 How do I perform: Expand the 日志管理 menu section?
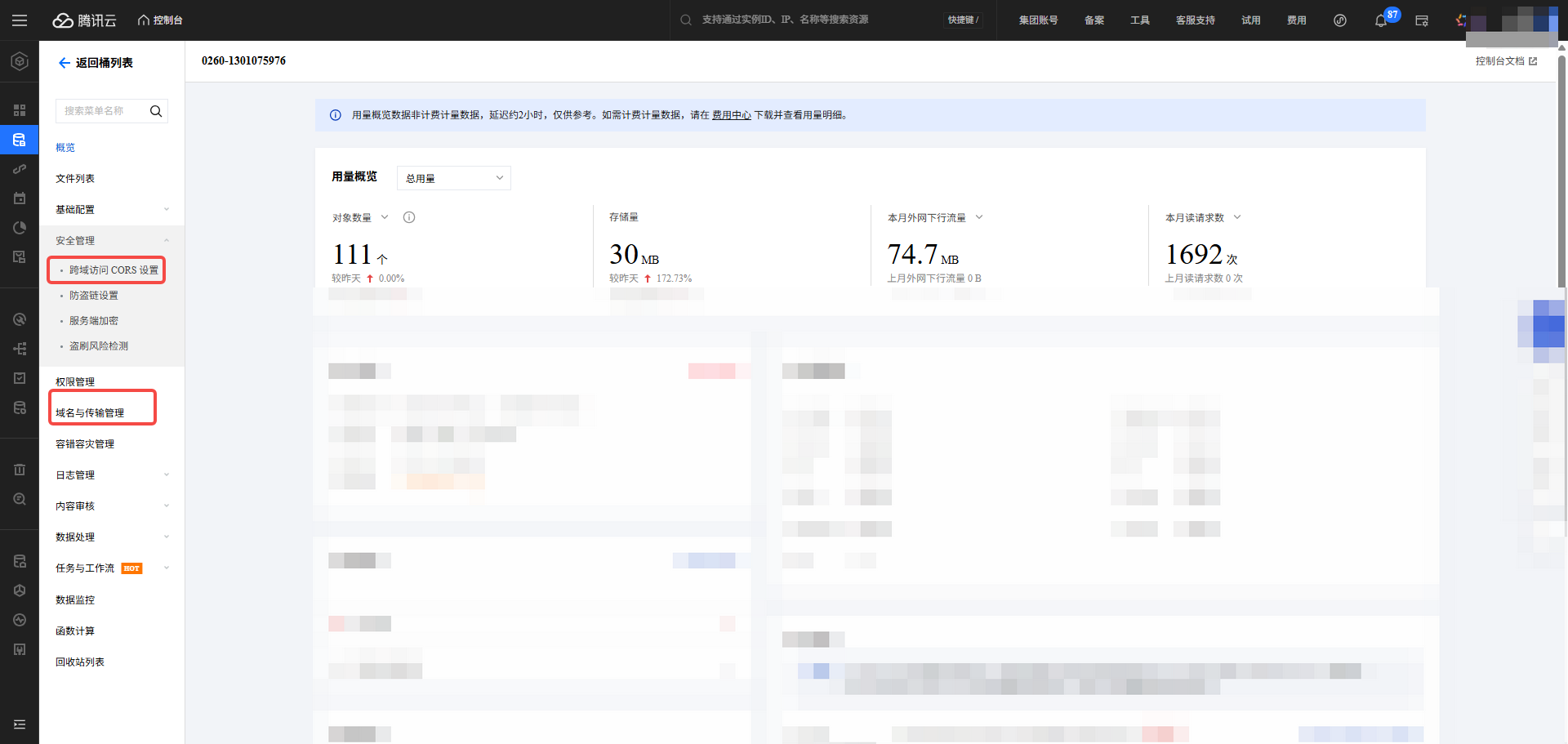110,475
